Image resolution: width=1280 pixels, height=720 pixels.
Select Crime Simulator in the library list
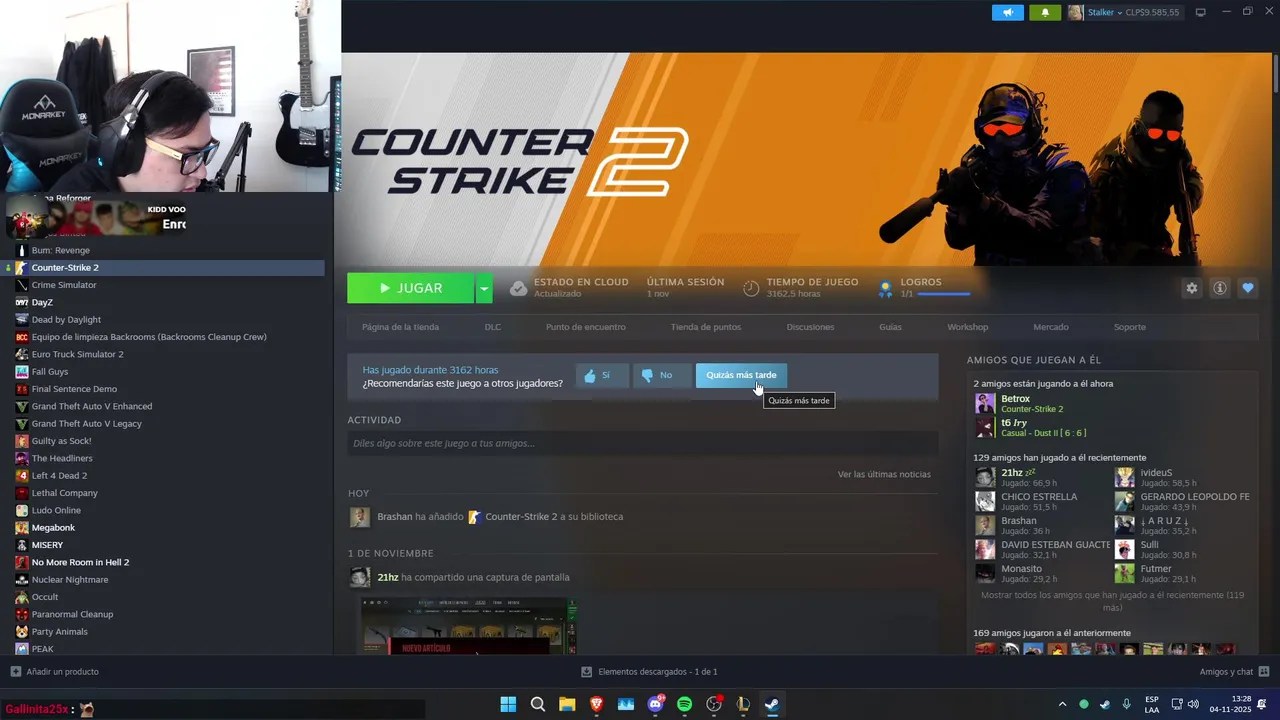click(64, 285)
